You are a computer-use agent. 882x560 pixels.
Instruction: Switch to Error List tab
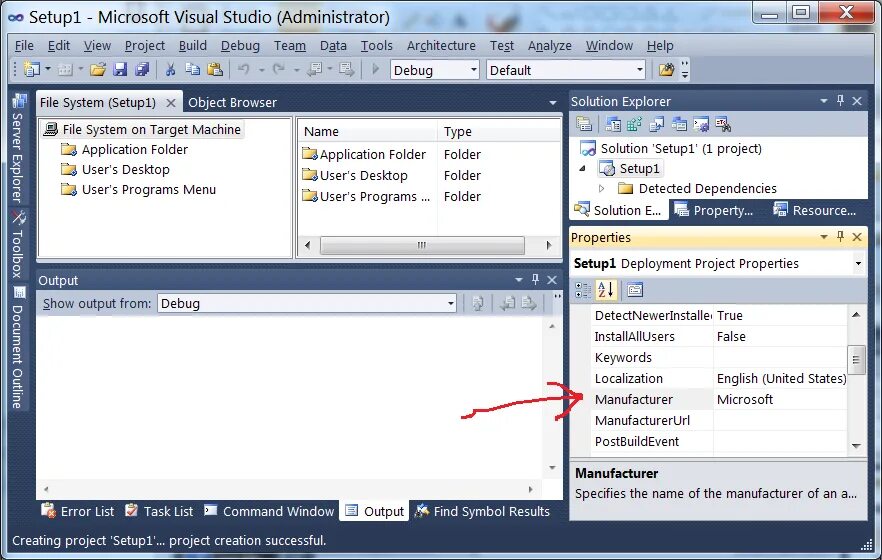78,511
